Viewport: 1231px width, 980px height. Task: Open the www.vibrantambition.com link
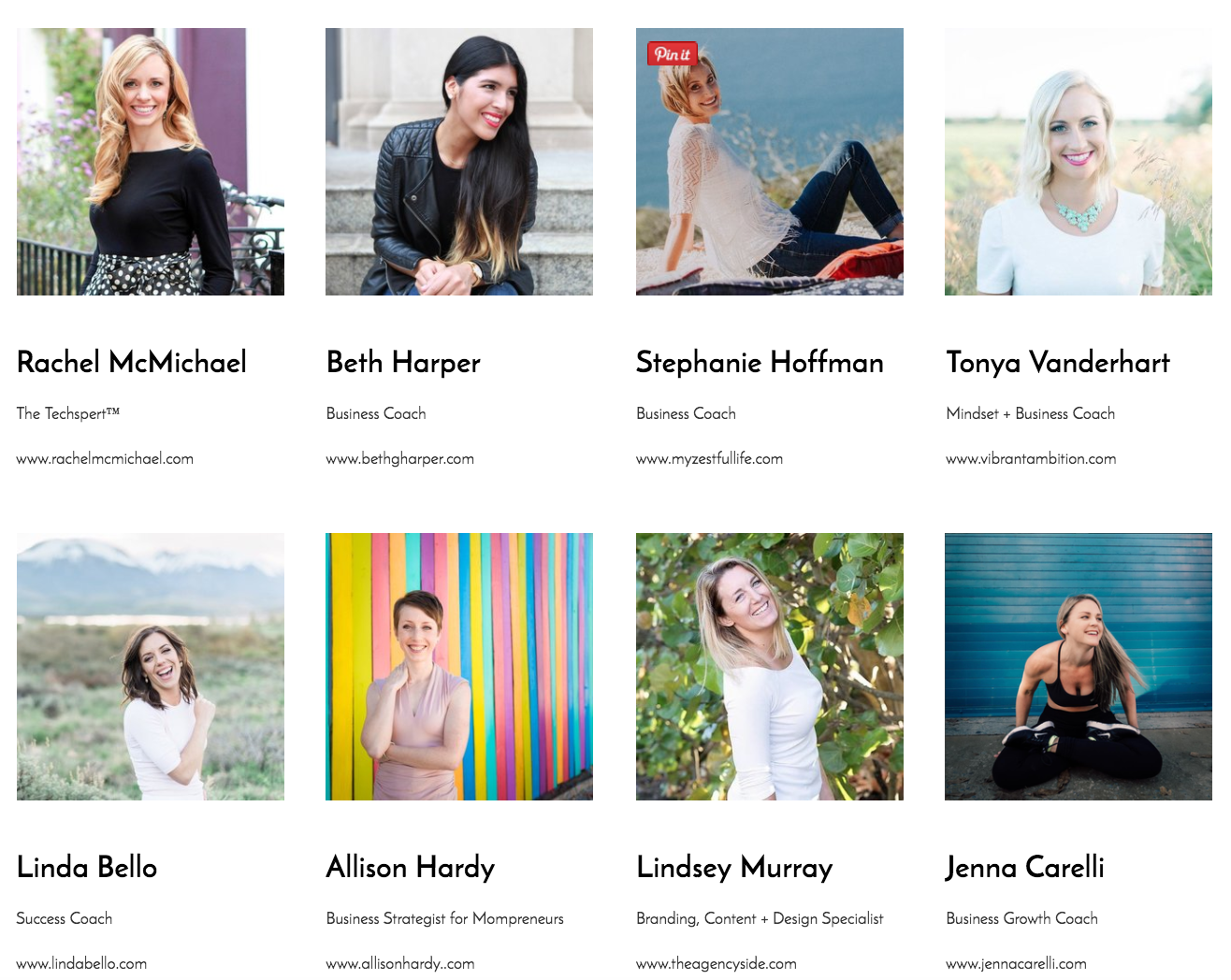[x=1031, y=458]
